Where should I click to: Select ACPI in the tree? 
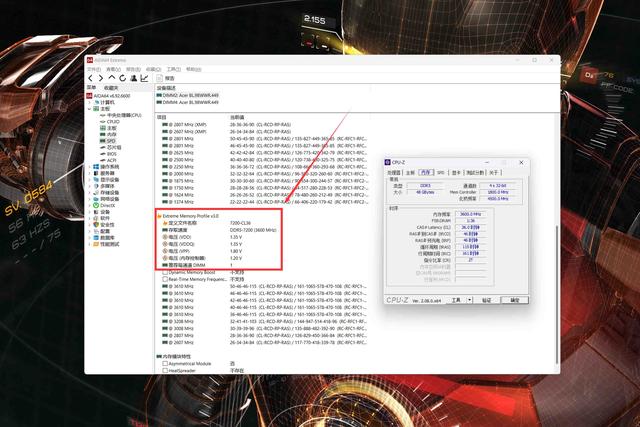pos(108,160)
